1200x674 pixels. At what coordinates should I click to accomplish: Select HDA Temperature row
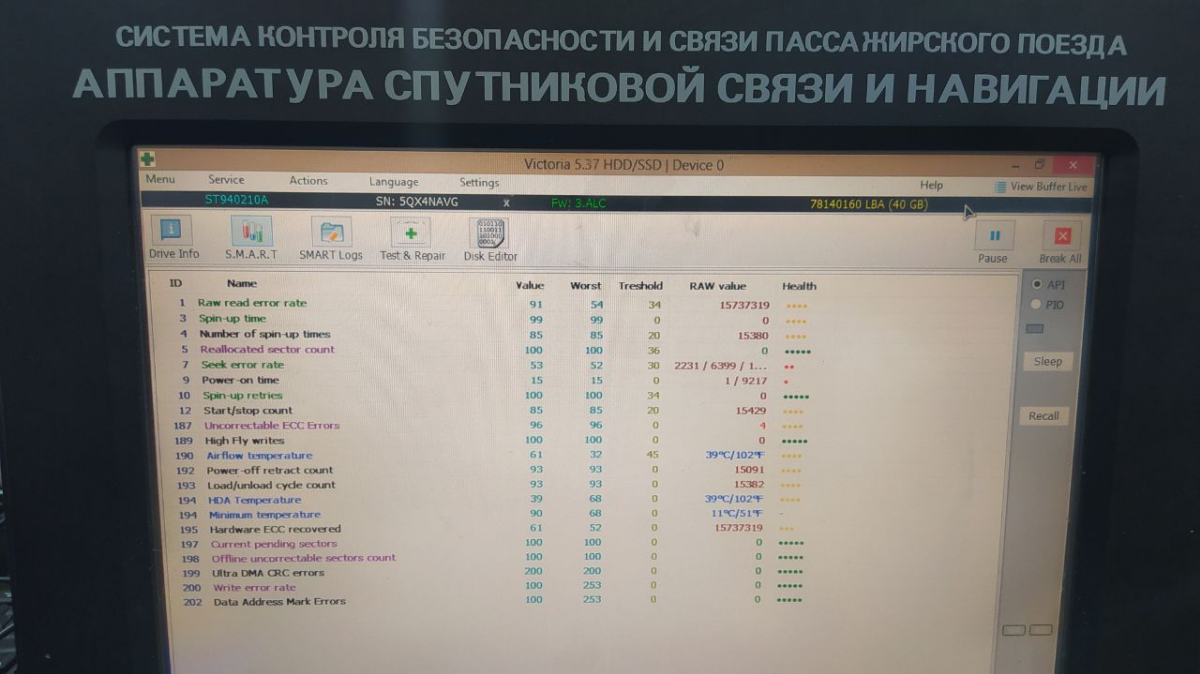point(490,500)
